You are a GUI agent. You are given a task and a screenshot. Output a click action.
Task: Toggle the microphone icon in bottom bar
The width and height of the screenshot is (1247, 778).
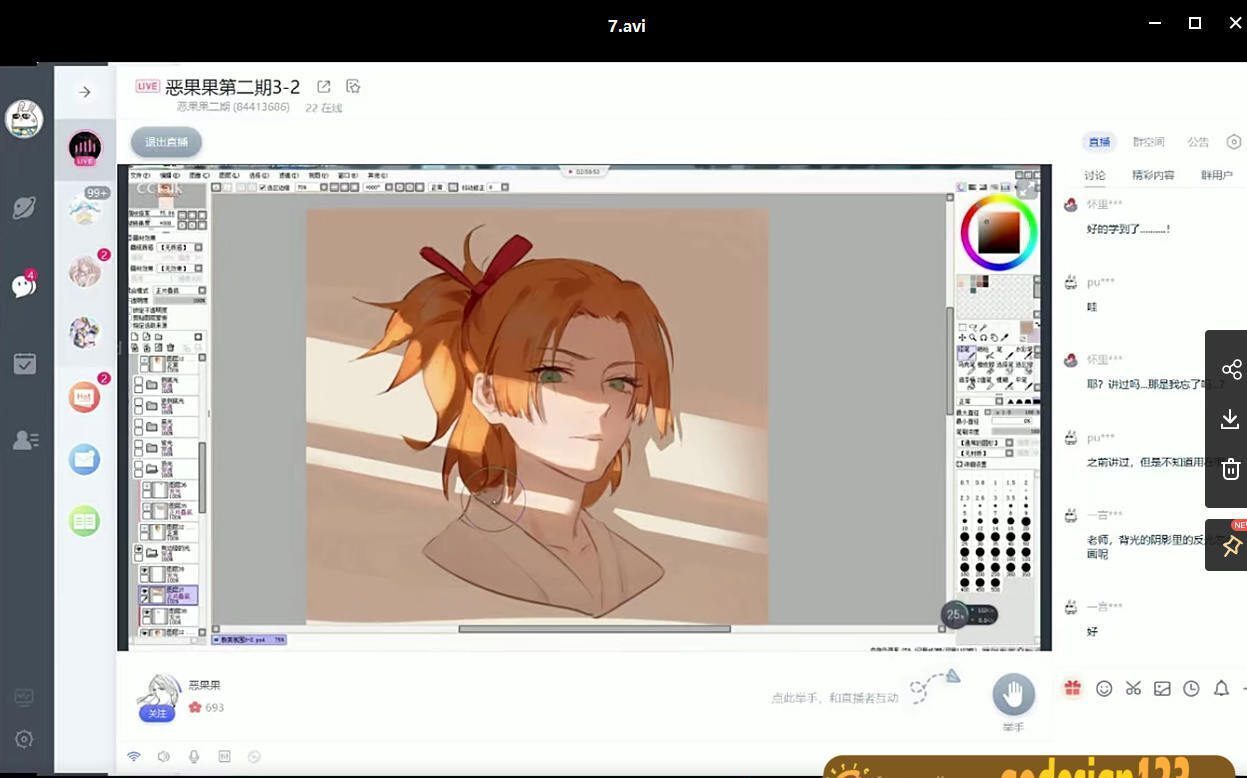[x=194, y=757]
